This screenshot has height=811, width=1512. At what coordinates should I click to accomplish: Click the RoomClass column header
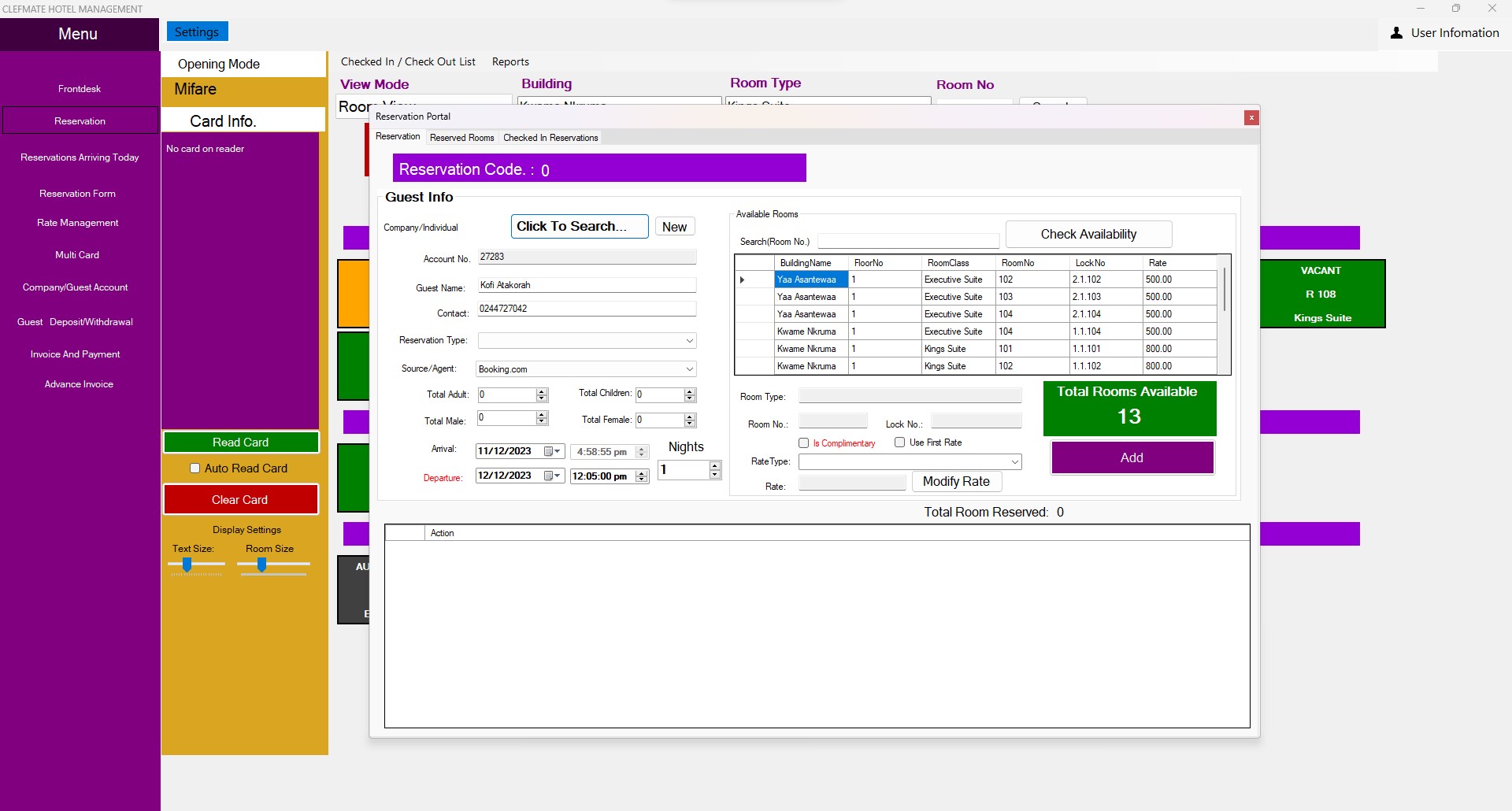(959, 263)
